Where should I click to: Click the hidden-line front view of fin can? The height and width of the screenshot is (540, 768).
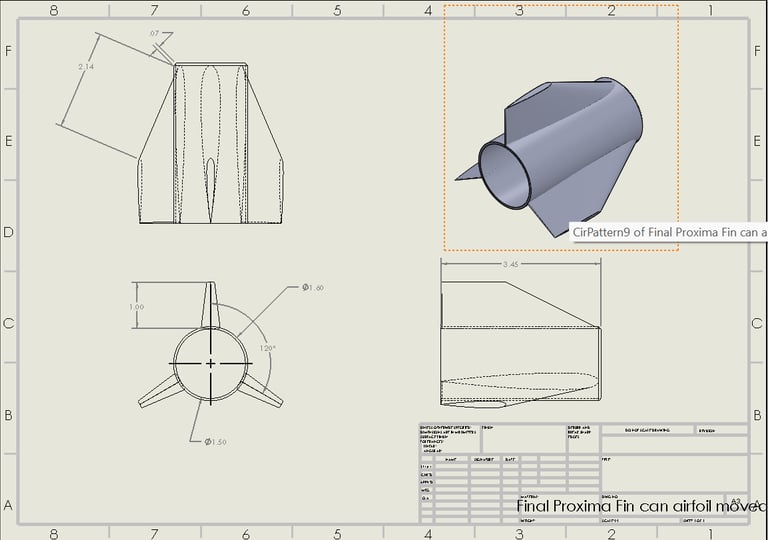point(211,143)
